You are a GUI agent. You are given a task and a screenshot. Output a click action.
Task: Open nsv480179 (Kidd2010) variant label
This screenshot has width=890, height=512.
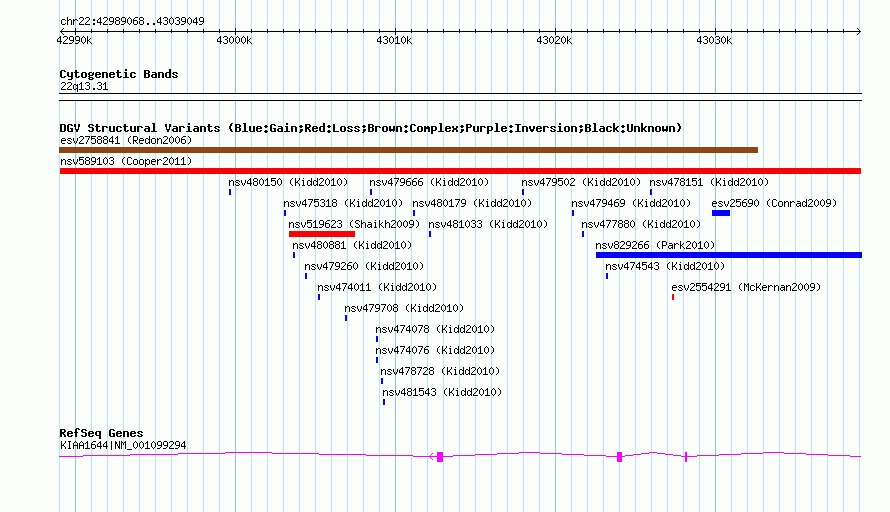(x=472, y=203)
